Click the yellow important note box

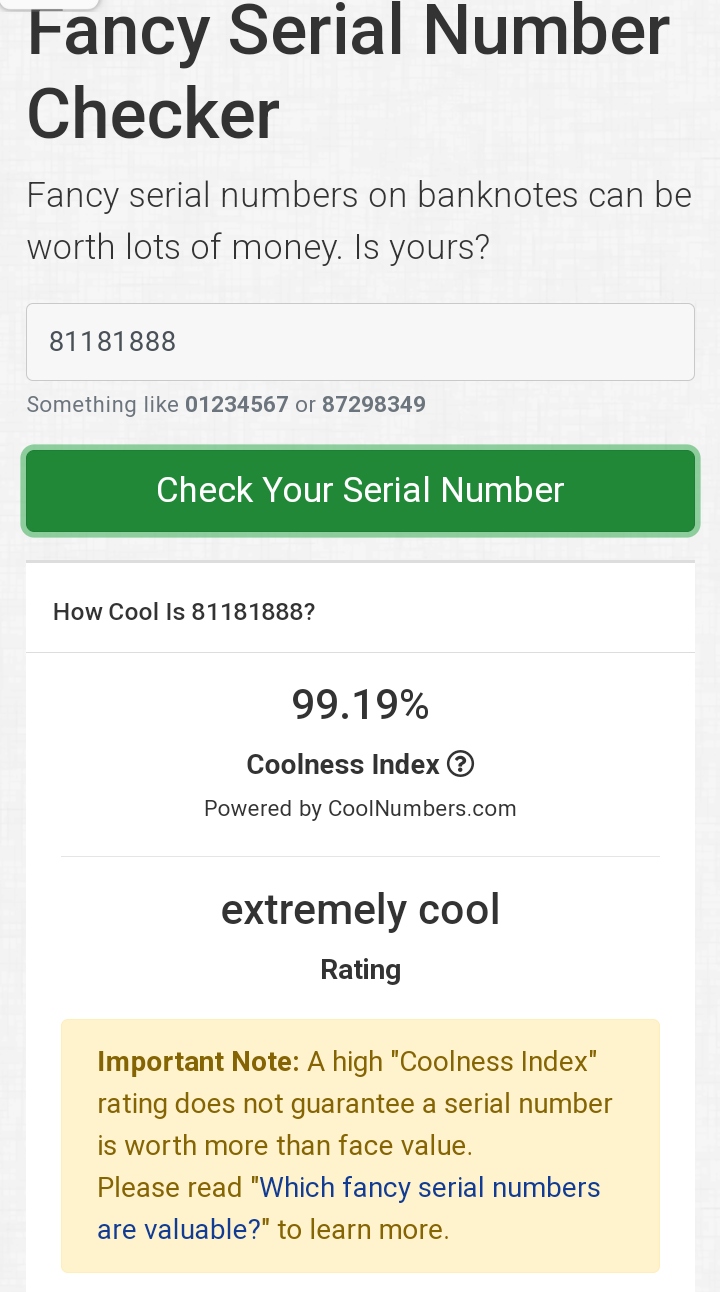pyautogui.click(x=360, y=1146)
